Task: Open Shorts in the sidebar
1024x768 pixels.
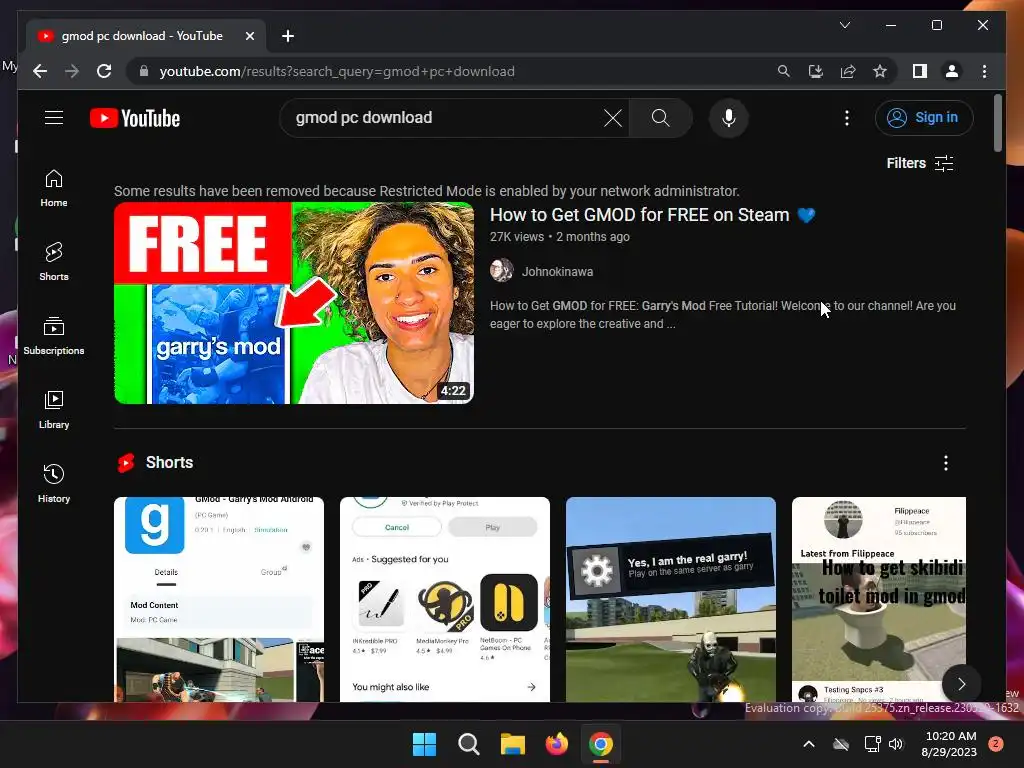Action: click(x=54, y=262)
